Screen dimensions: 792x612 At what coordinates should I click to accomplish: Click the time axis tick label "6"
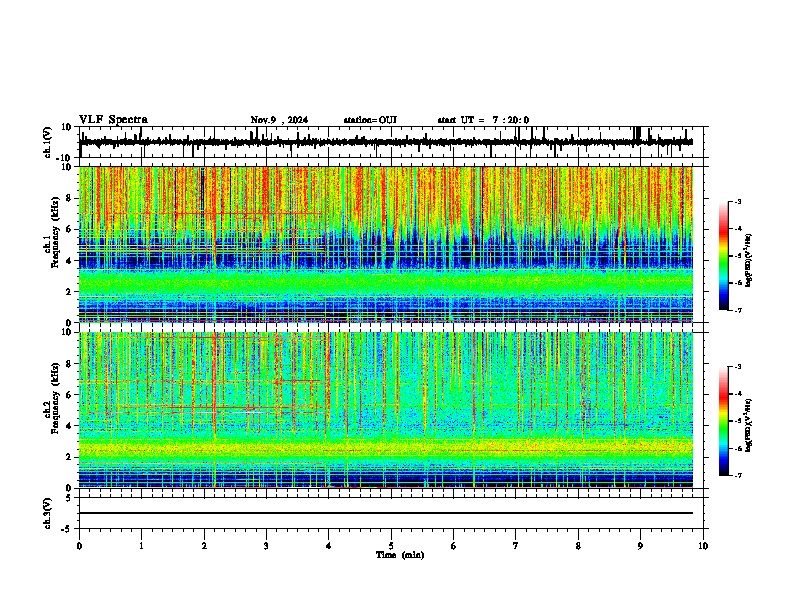(454, 546)
